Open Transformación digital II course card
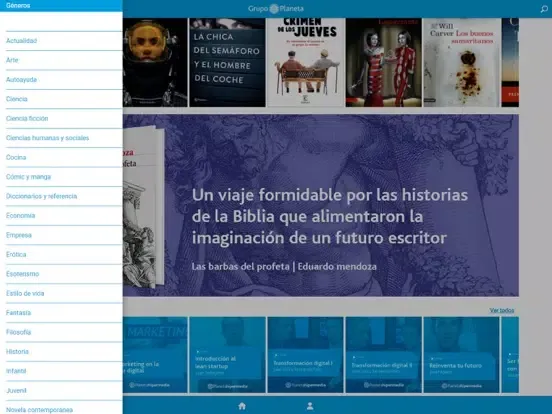 tap(383, 355)
